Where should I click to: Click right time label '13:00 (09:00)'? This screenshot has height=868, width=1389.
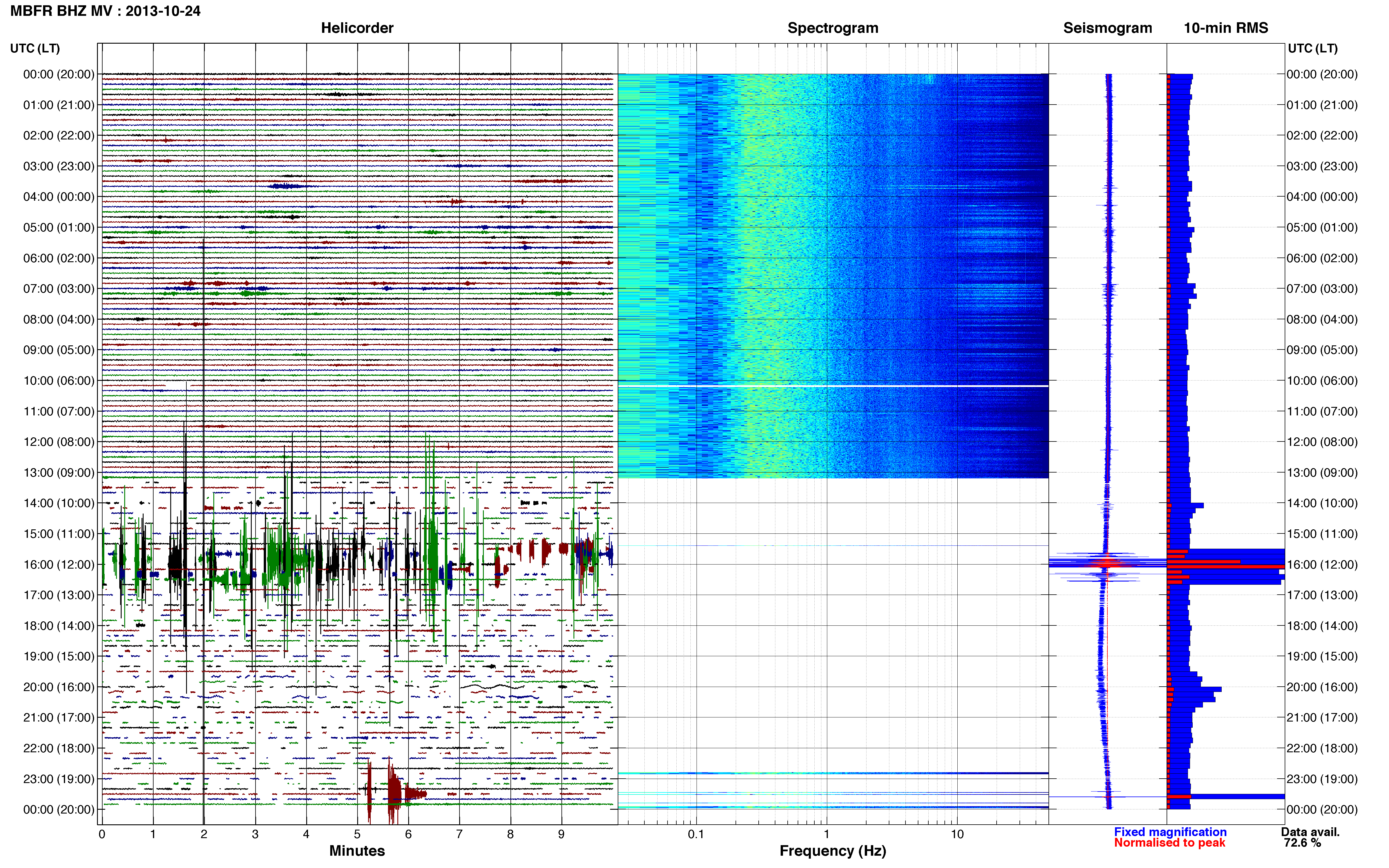(x=1322, y=473)
